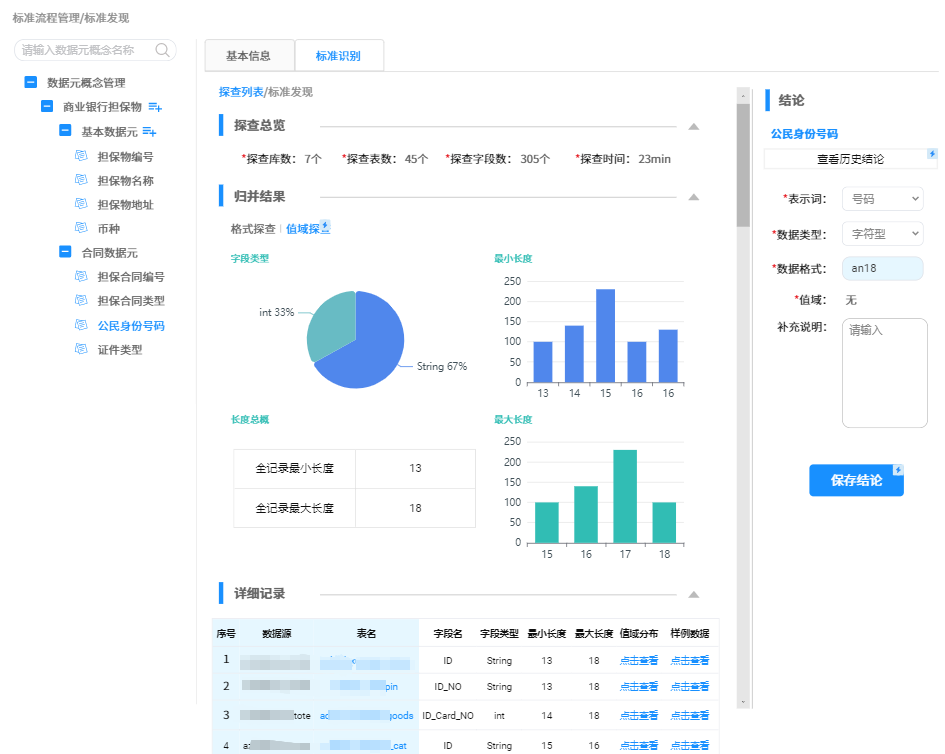Click the lightning icon near 查看历史结论
This screenshot has height=754, width=945.
coord(932,154)
